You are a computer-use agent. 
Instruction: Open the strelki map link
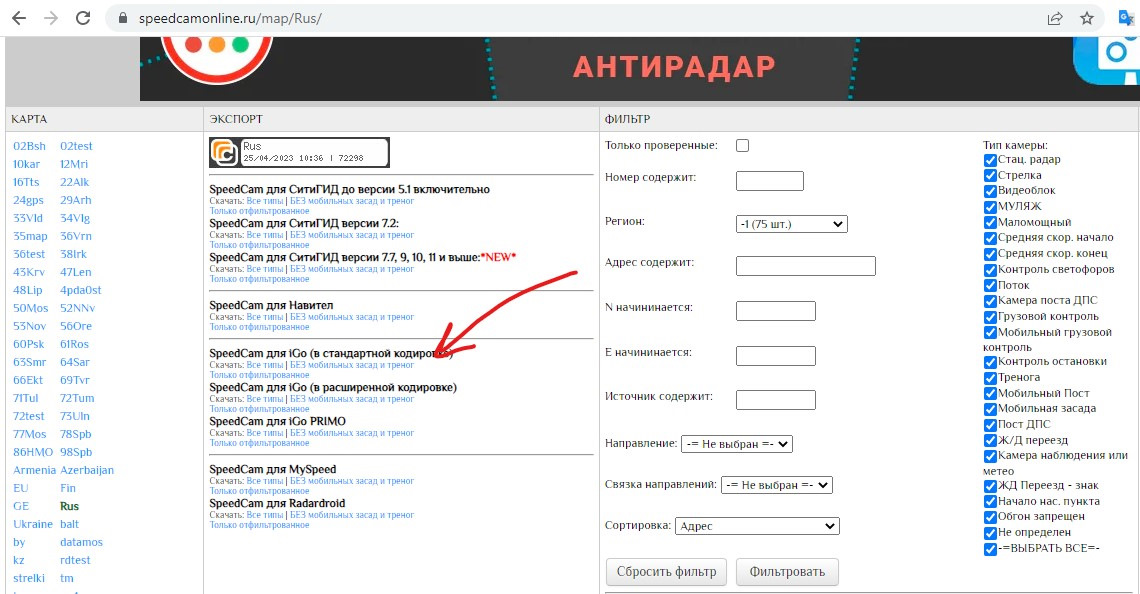(28, 578)
